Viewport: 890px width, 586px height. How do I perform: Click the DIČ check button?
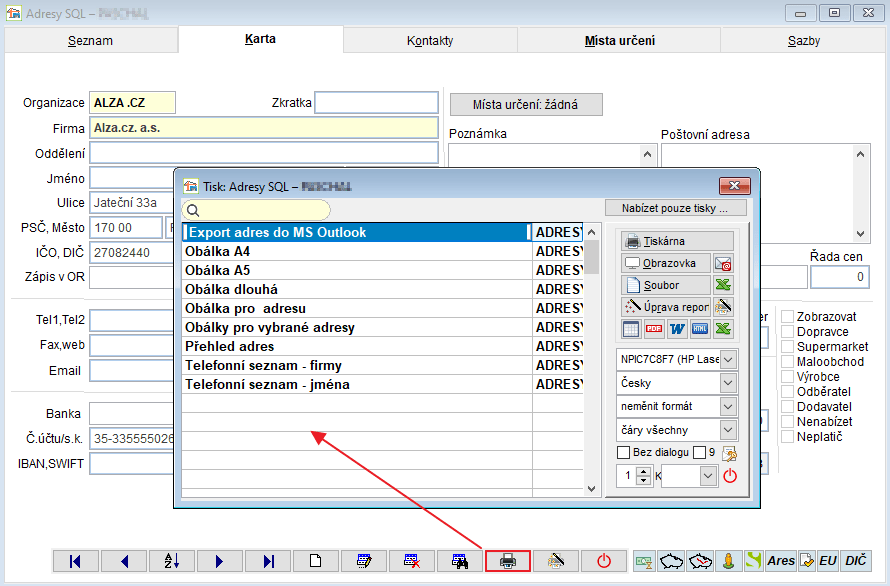point(855,561)
